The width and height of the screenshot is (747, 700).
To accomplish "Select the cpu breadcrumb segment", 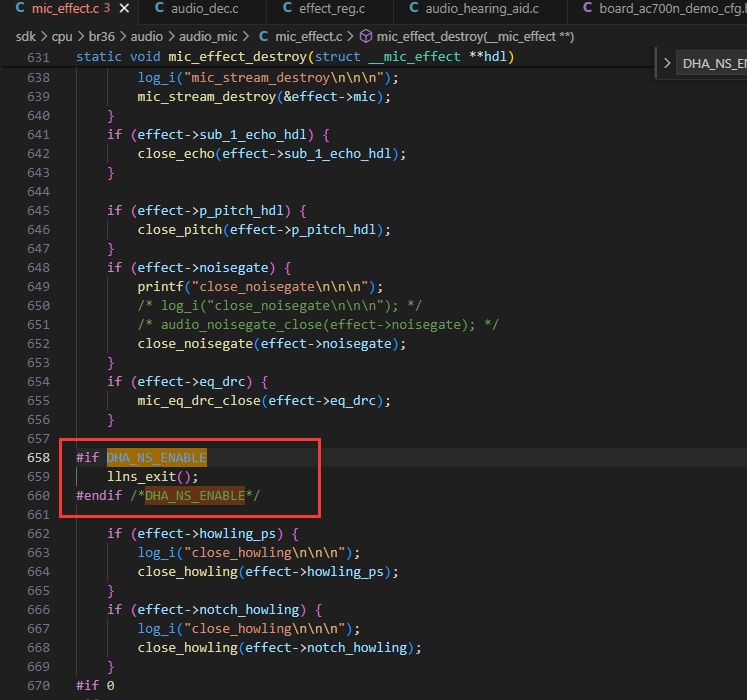I will click(62, 37).
